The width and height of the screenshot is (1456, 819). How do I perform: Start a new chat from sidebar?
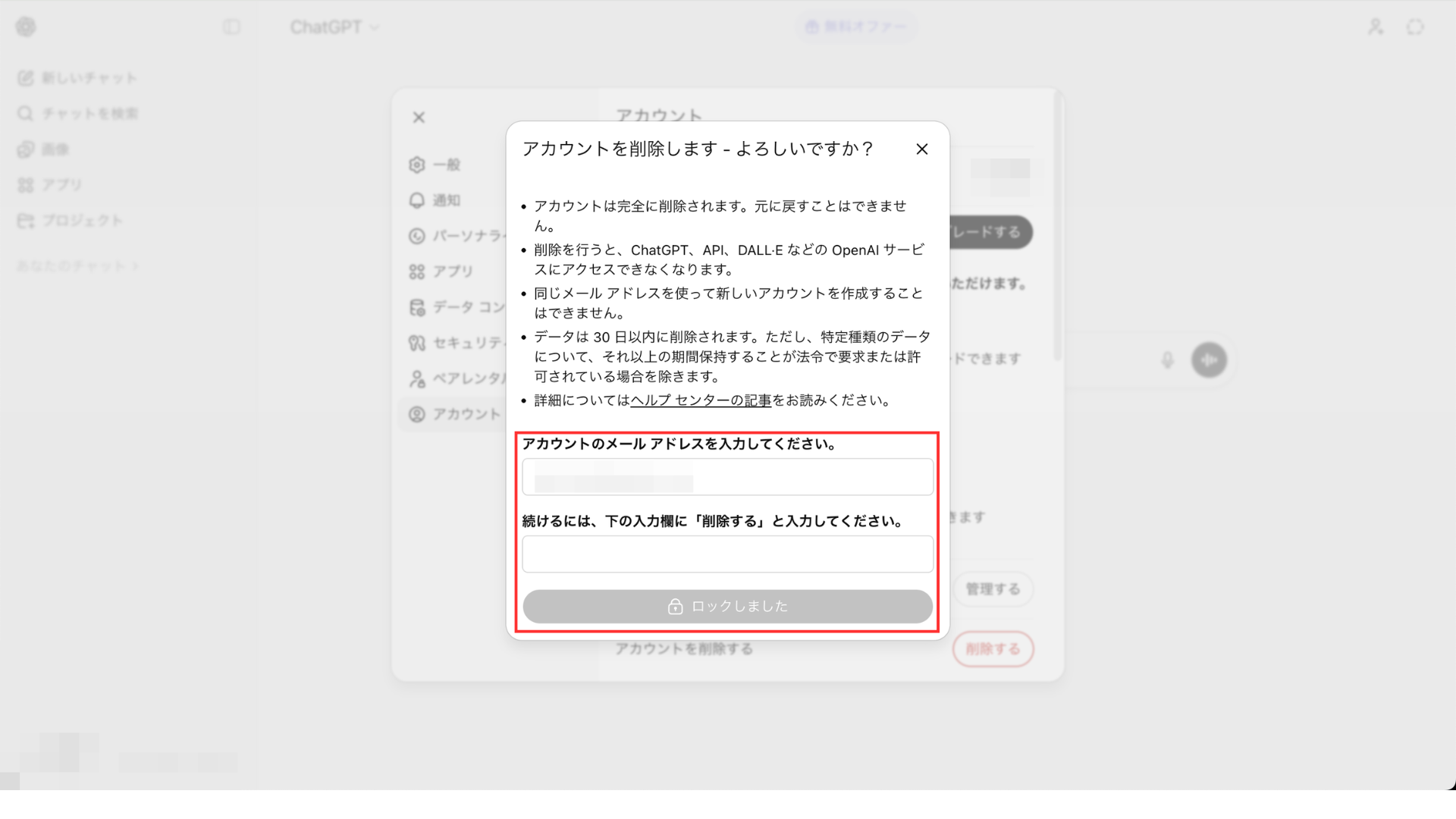(78, 78)
